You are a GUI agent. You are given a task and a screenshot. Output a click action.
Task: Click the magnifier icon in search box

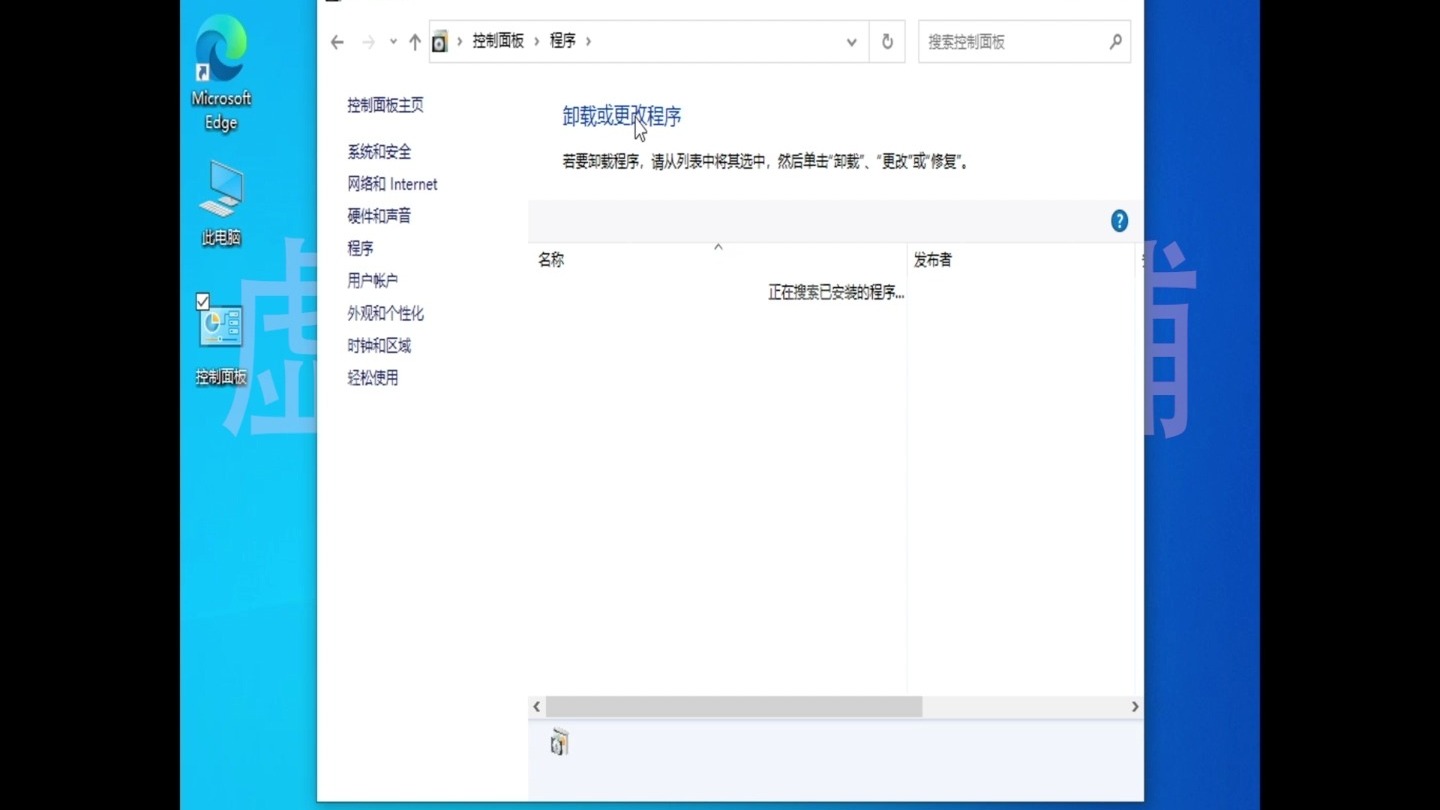pos(1116,42)
